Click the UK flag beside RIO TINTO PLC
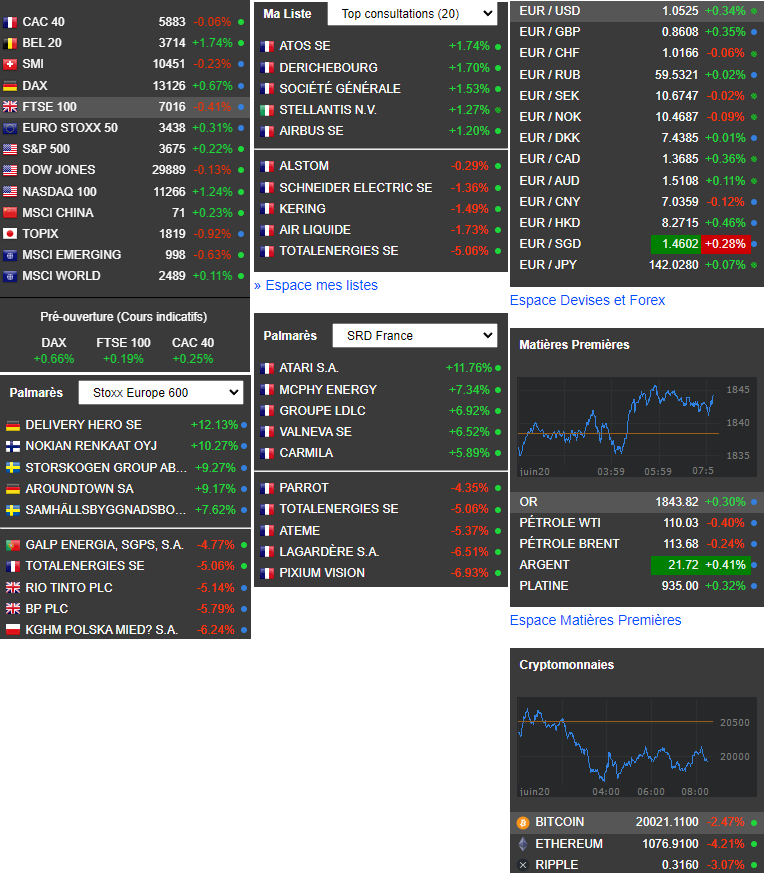Screen dimensions: 765x873 point(13,588)
